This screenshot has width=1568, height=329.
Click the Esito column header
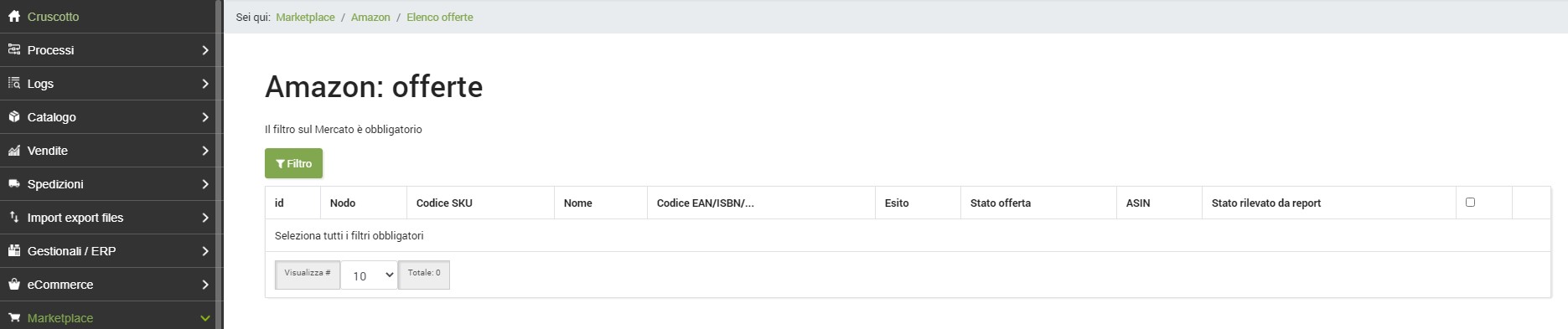click(x=918, y=203)
